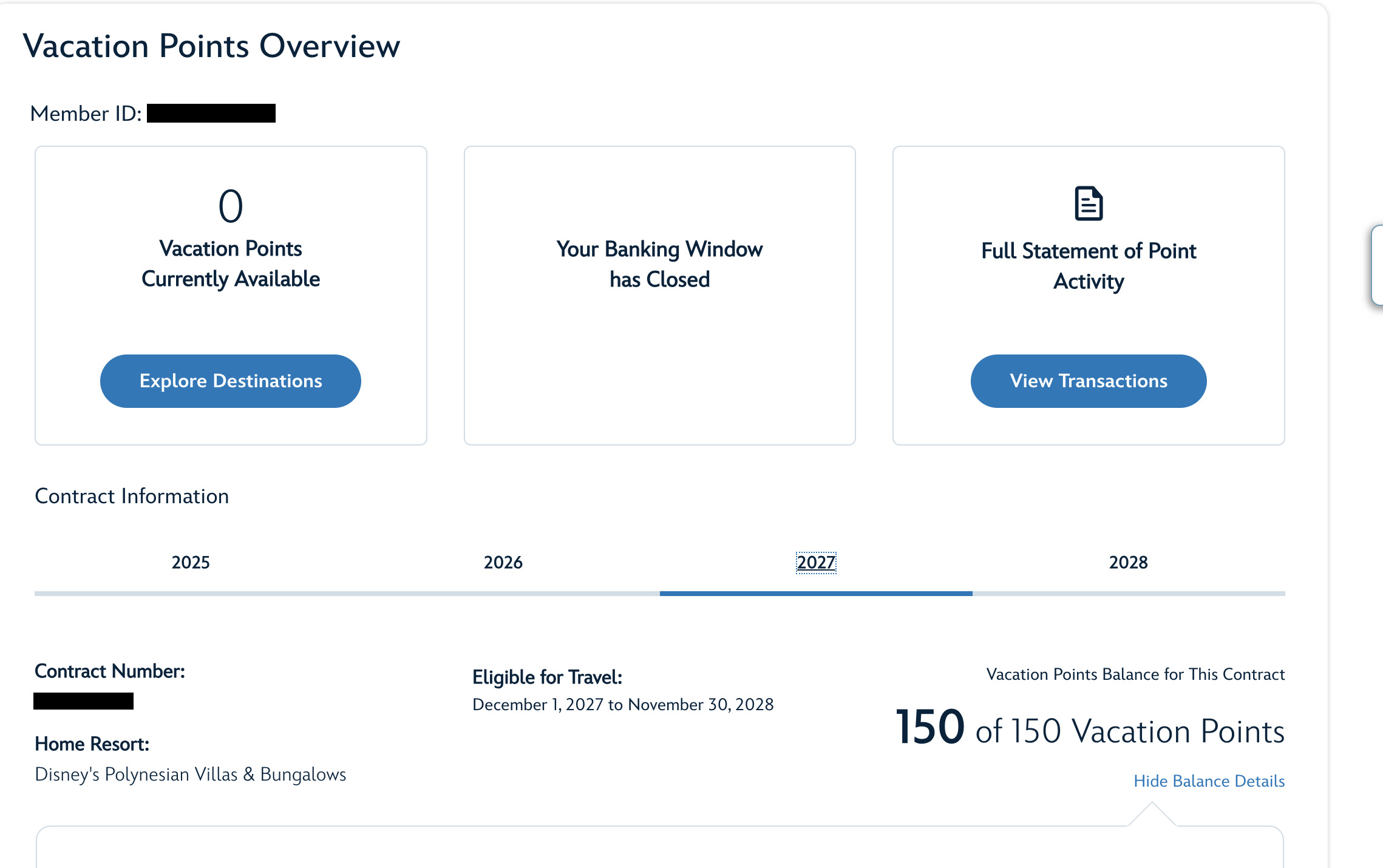Click the Polynesian Villas & Bungalows resort name

coord(191,775)
